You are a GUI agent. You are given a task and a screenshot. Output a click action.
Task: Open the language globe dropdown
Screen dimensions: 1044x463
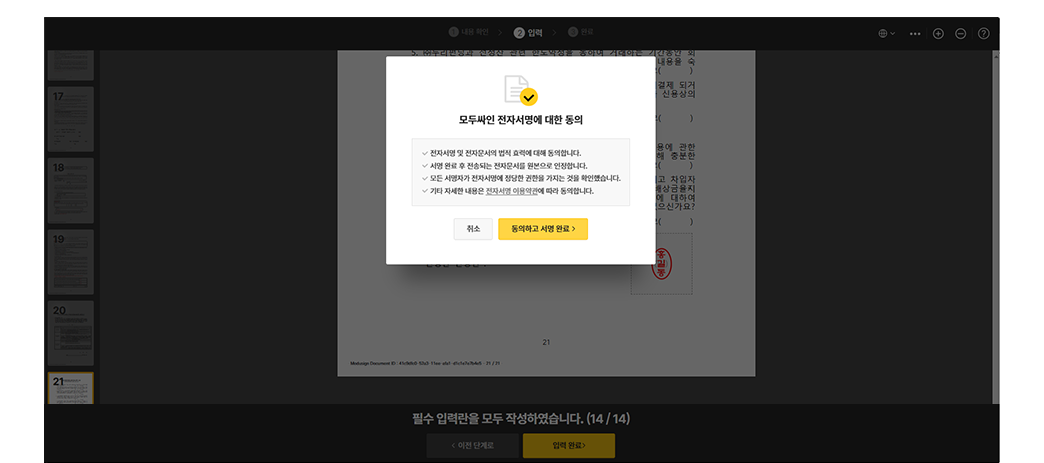886,33
